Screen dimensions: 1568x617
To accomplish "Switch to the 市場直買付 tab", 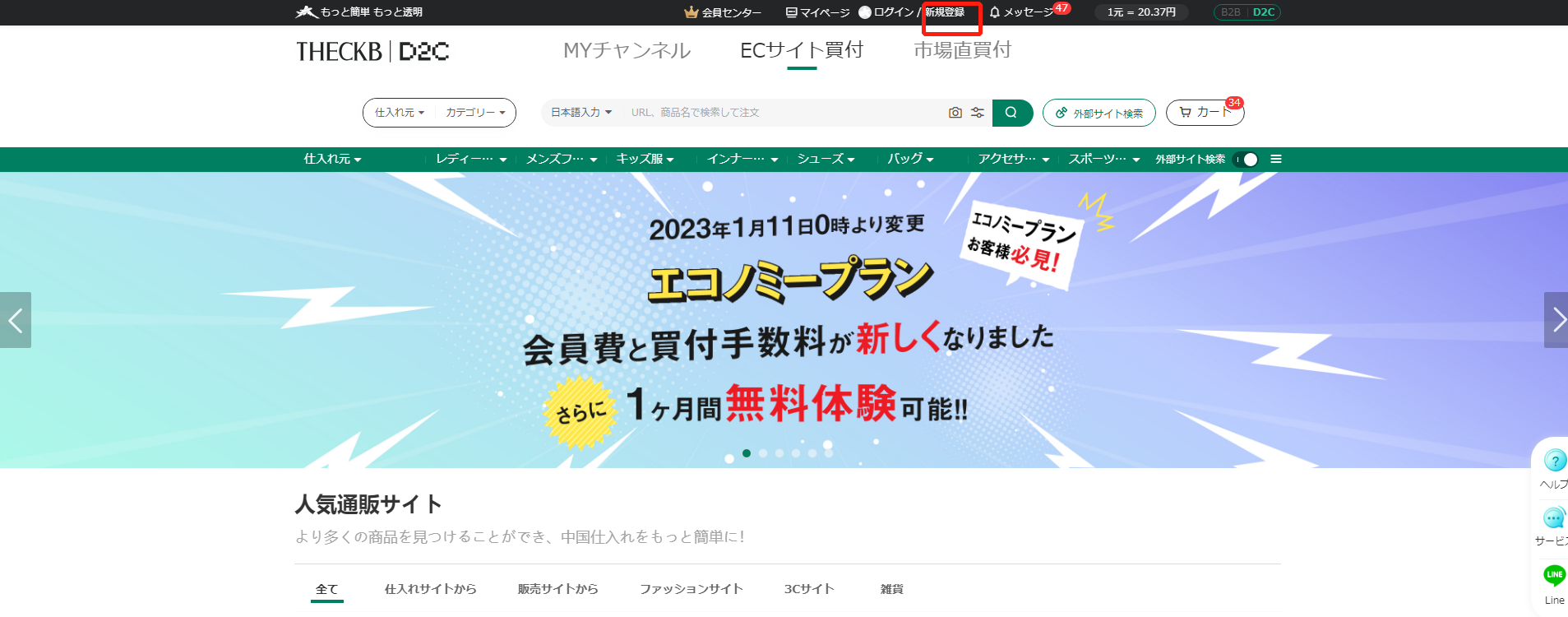I will [x=962, y=50].
